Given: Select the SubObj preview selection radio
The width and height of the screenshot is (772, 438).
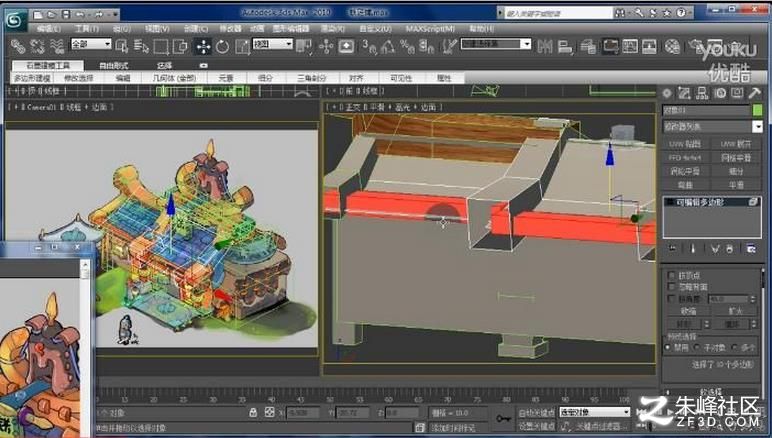Looking at the screenshot, I should (697, 347).
